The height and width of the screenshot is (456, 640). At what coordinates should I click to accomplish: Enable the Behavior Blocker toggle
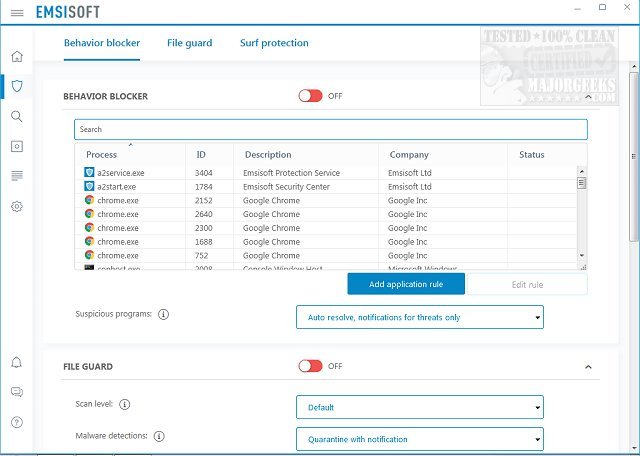tap(310, 96)
